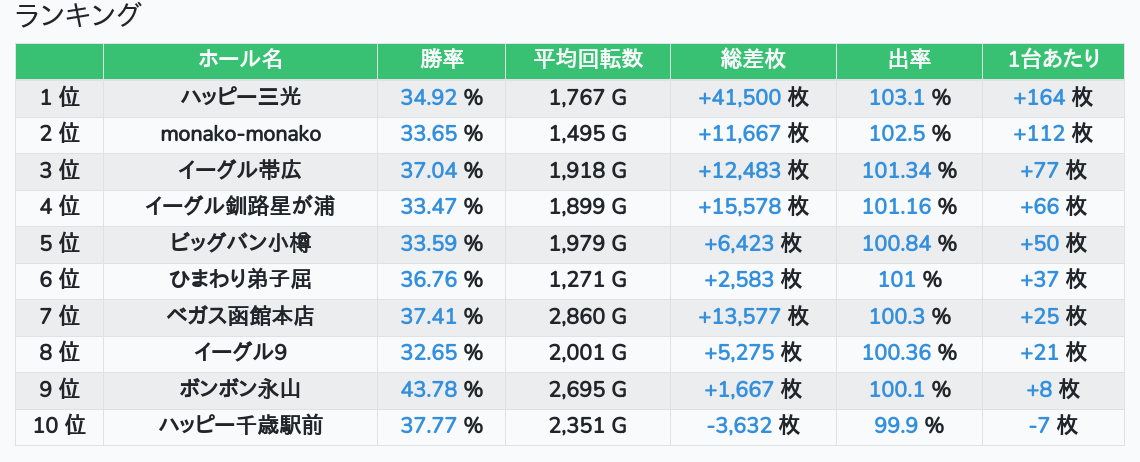Click the +41,500 total difference value
The height and width of the screenshot is (462, 1140).
pyautogui.click(x=739, y=97)
